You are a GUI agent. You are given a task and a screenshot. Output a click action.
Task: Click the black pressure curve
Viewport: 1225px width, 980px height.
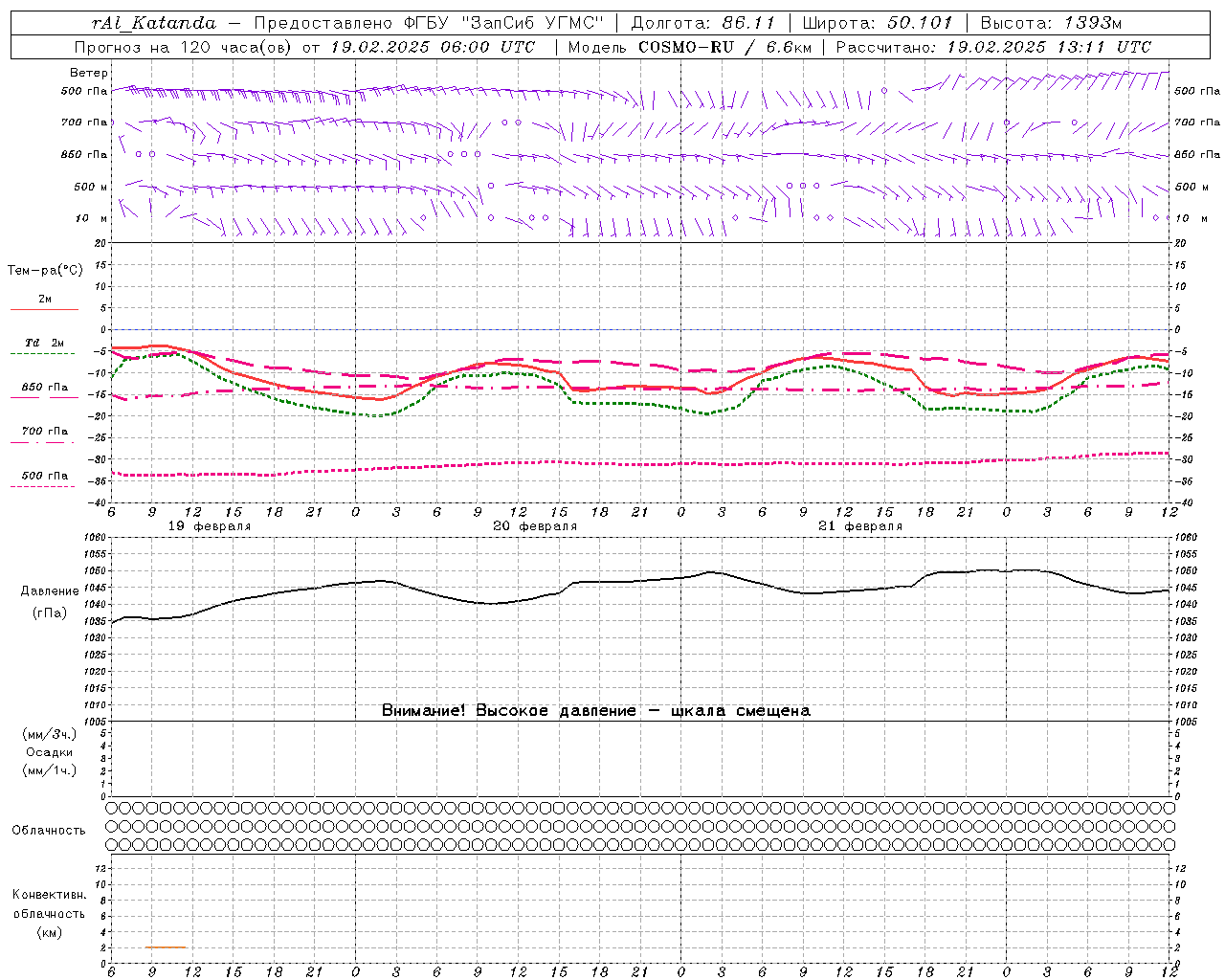pyautogui.click(x=612, y=581)
